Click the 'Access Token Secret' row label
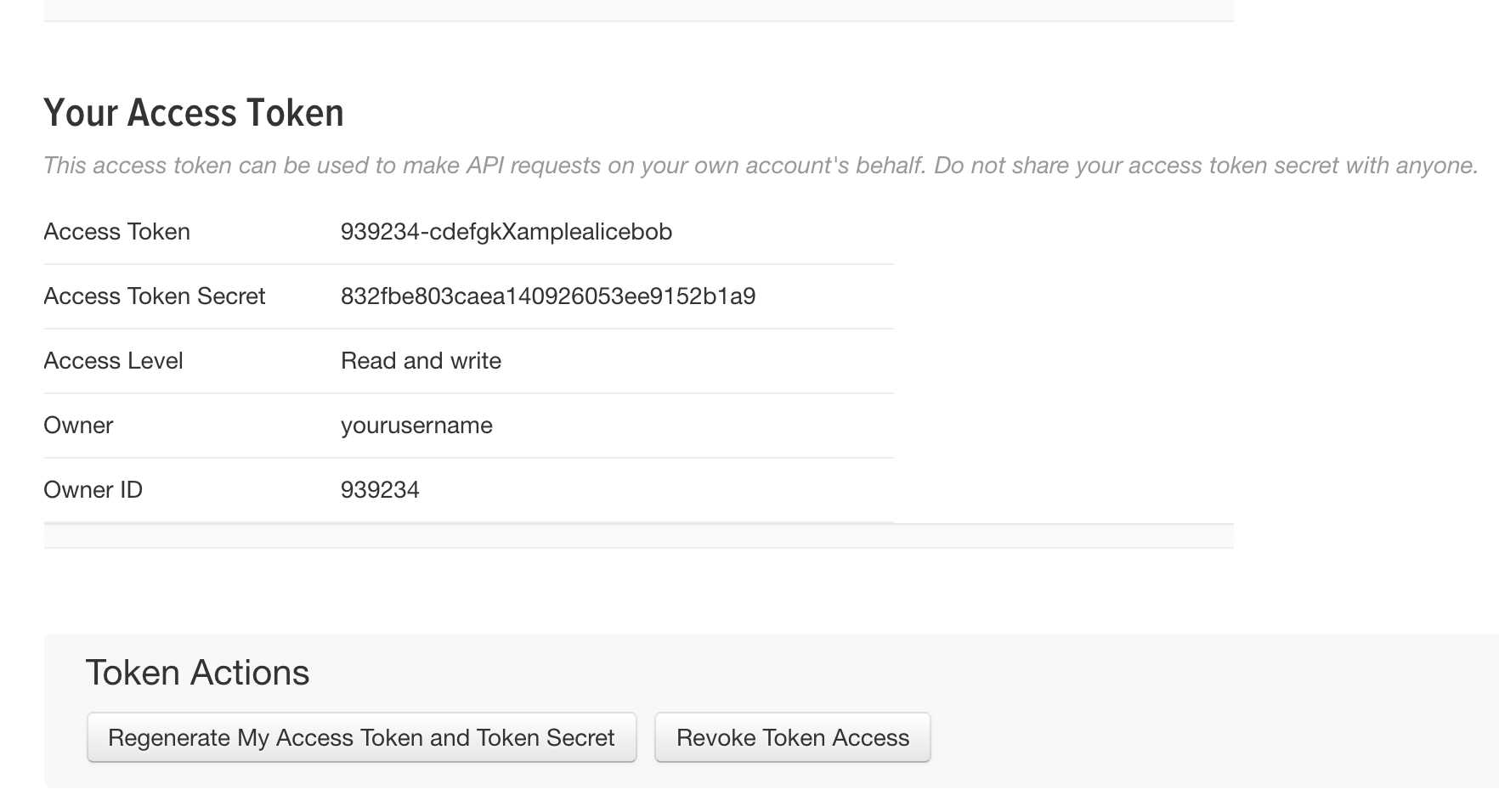Screen dimensions: 1499x812 pos(154,296)
